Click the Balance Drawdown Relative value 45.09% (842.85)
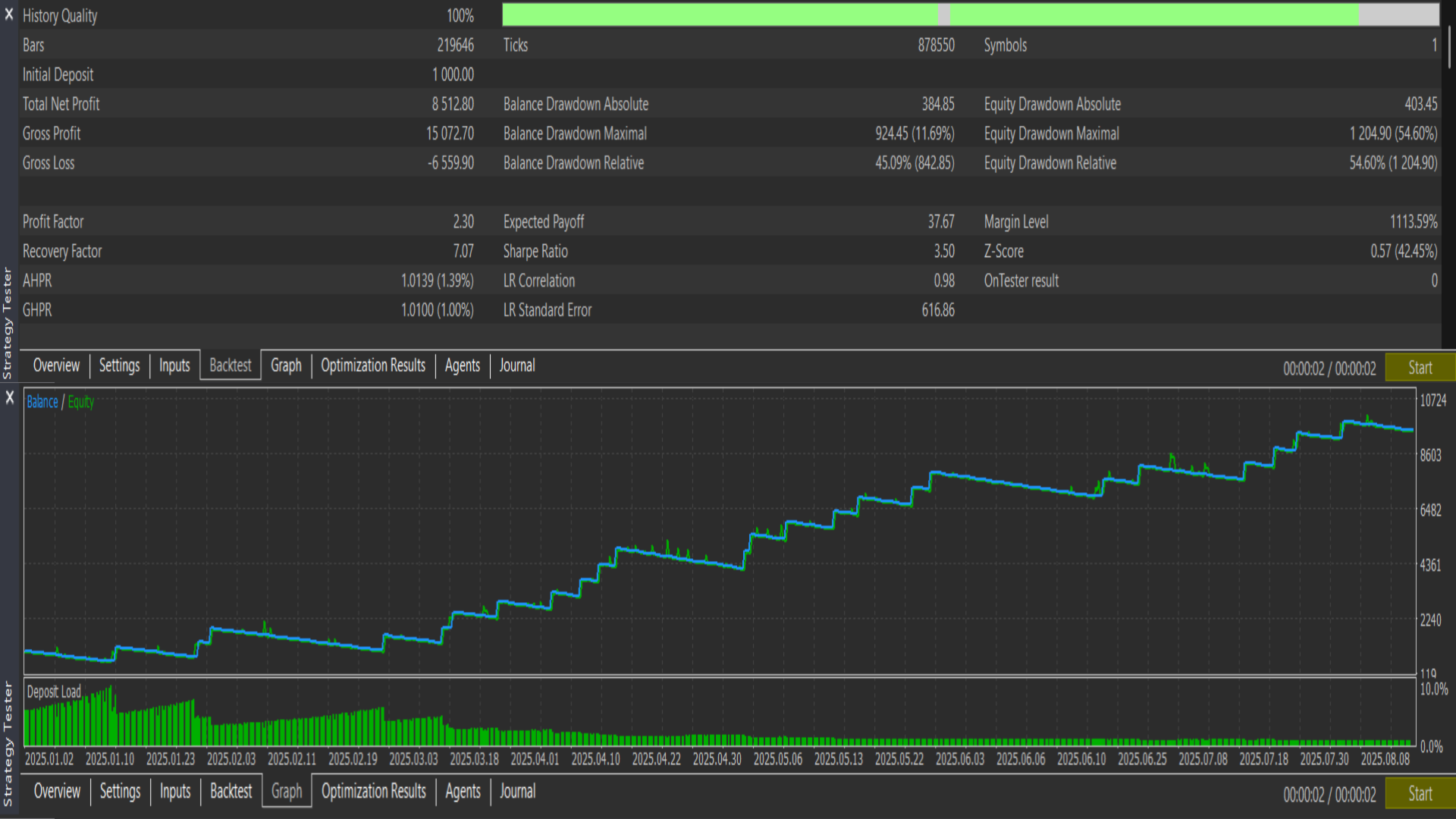Screen dimensions: 1456x819 [915, 163]
